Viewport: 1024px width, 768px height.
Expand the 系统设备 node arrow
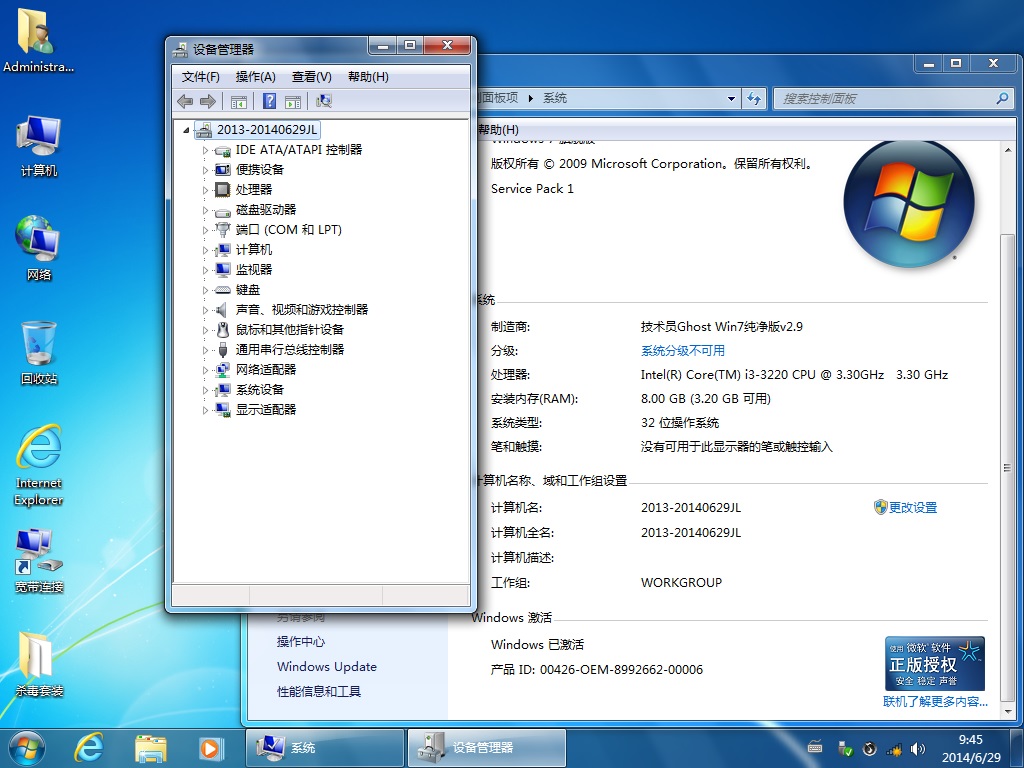click(x=205, y=391)
